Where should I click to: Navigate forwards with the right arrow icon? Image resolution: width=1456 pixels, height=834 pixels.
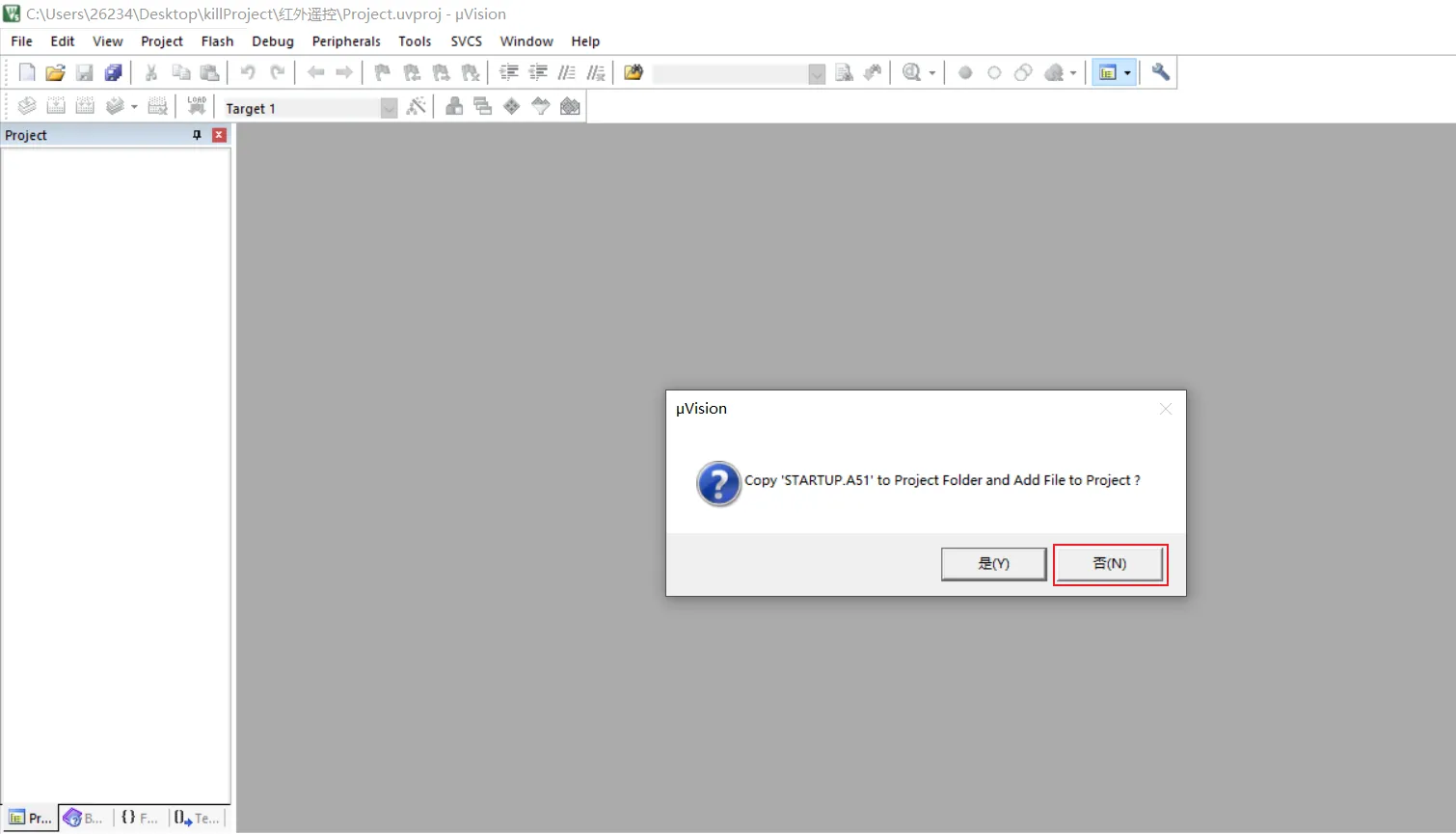(x=344, y=72)
